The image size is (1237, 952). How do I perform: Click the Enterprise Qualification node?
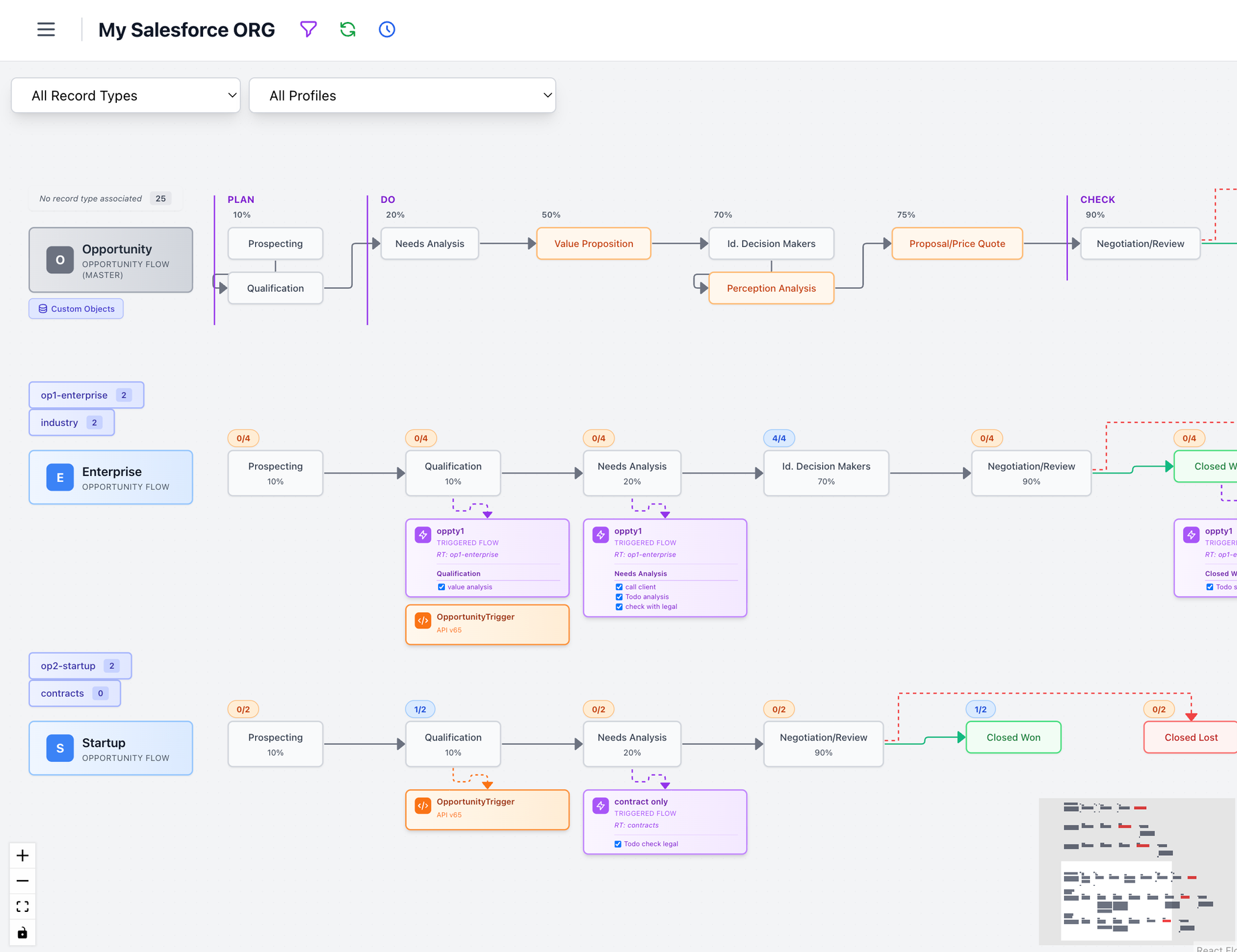[453, 473]
